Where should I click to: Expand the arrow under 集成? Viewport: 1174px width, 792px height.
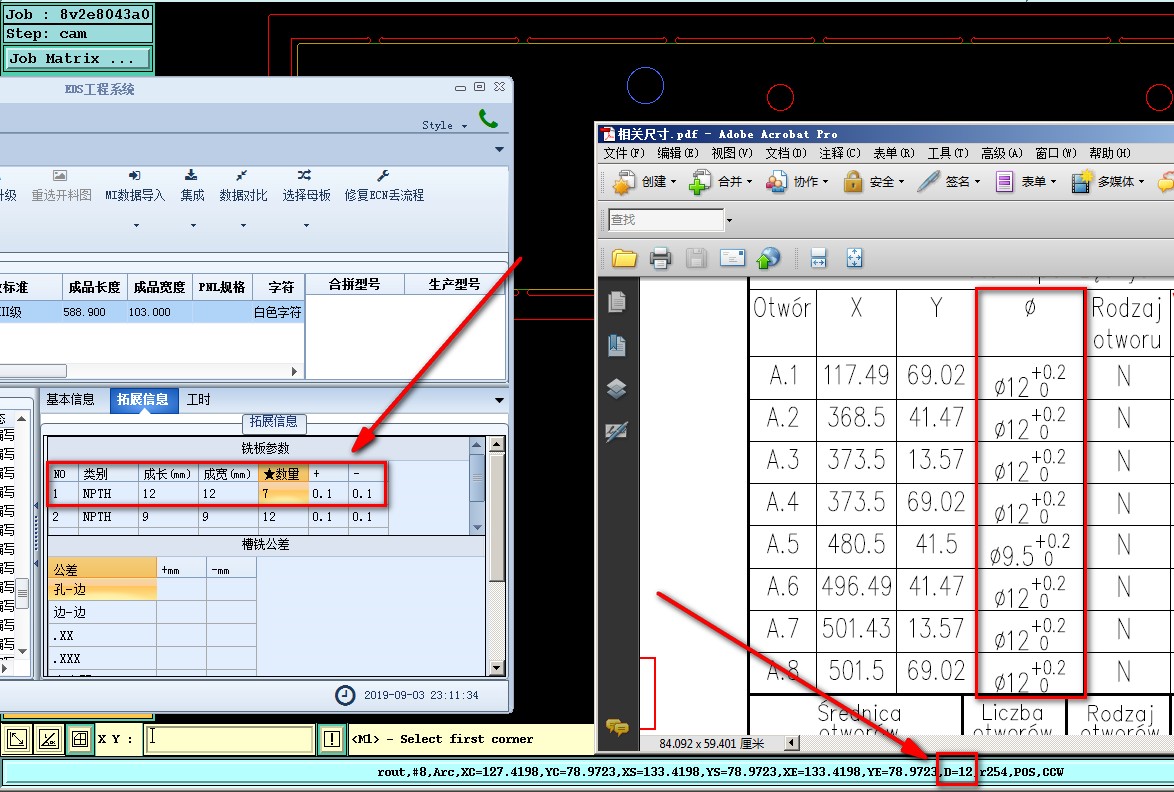[192, 225]
